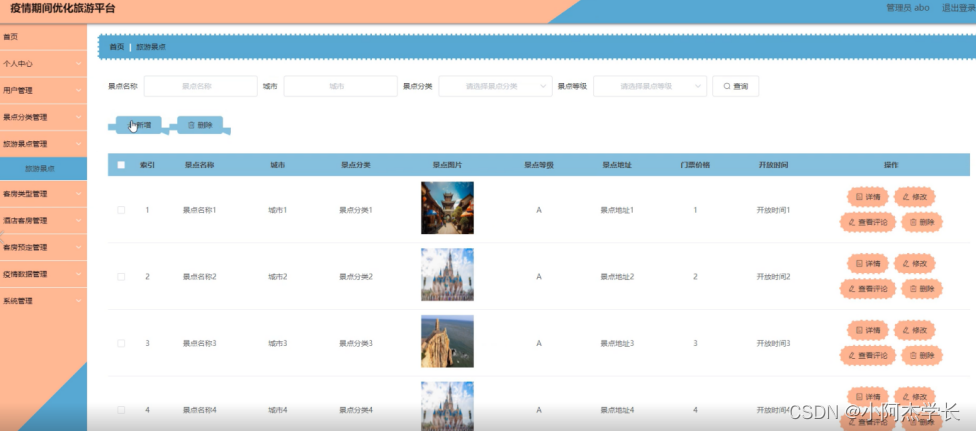Click the 疫情期间优化旅游平台 title
Screen dimensions: 976x431
pos(63,9)
